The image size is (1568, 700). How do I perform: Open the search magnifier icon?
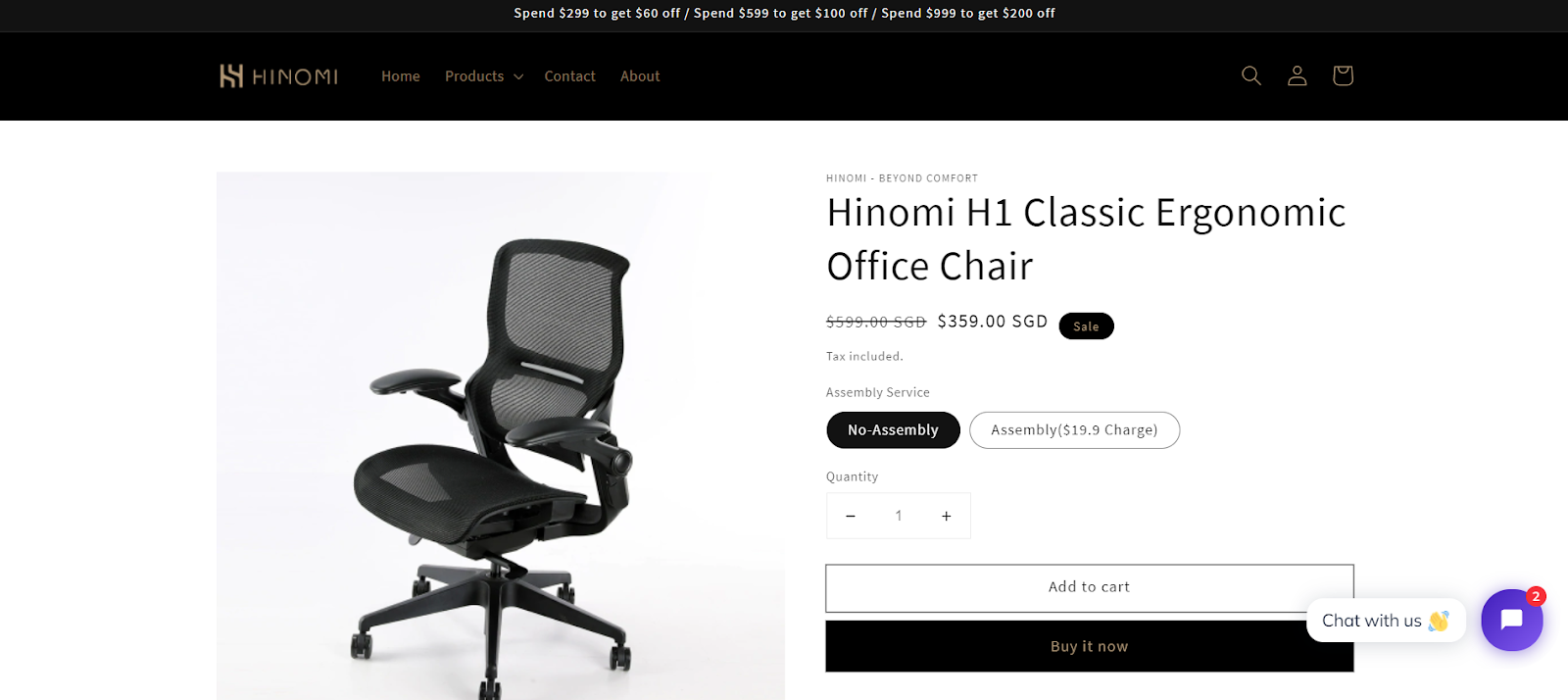1251,75
